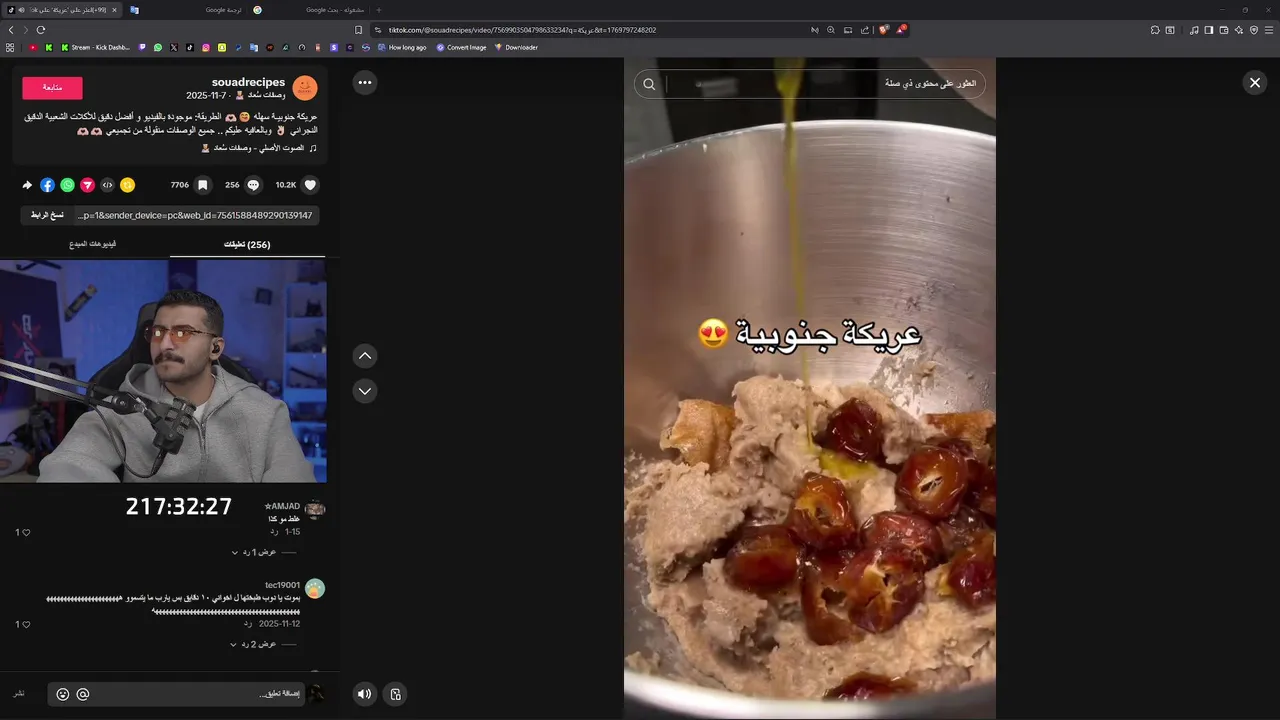Click the post comment button نشر

(x=19, y=694)
